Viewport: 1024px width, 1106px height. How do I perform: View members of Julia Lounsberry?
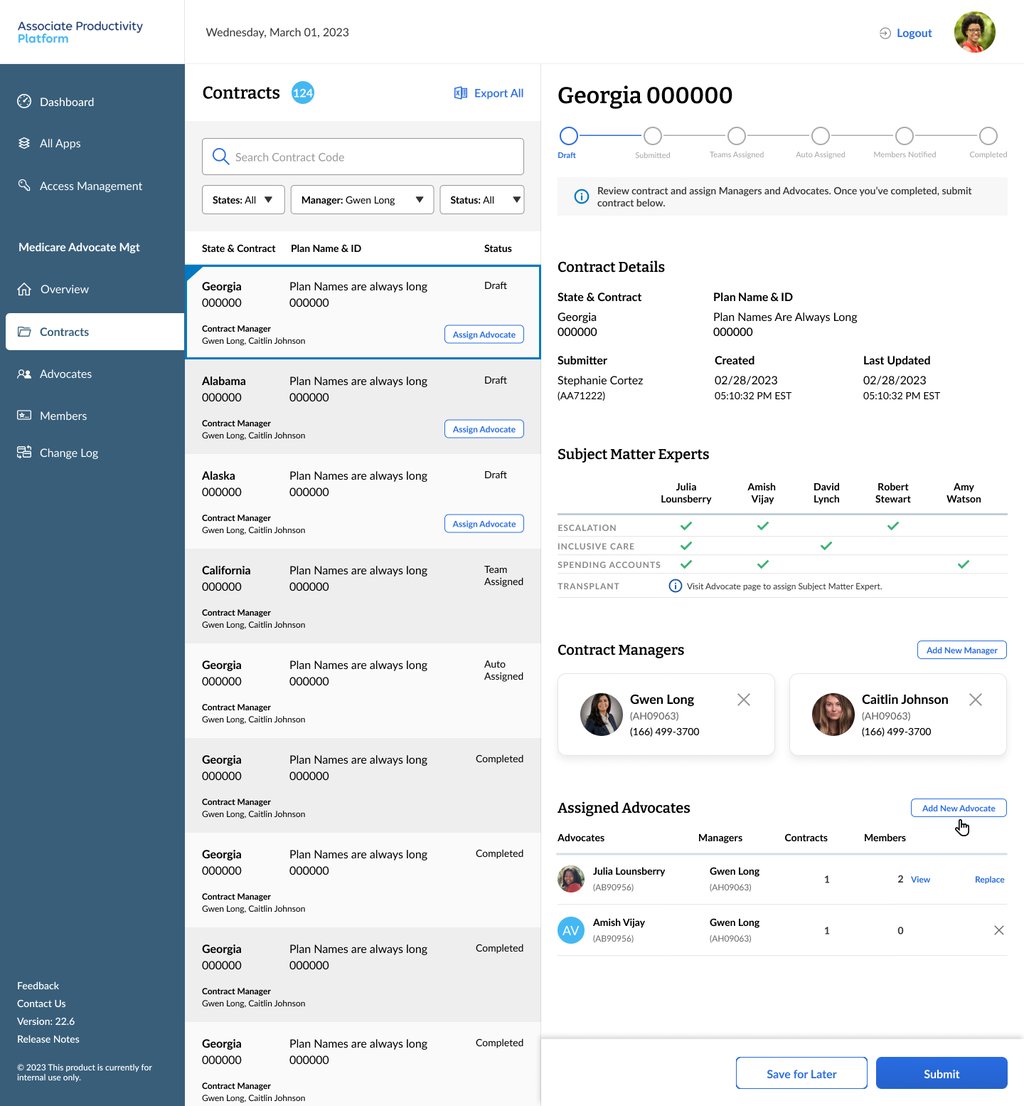[x=920, y=880]
